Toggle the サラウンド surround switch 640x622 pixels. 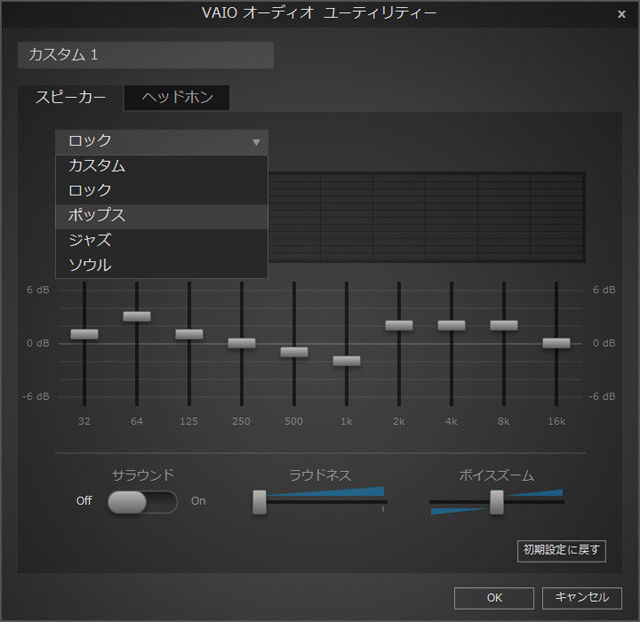click(x=142, y=502)
